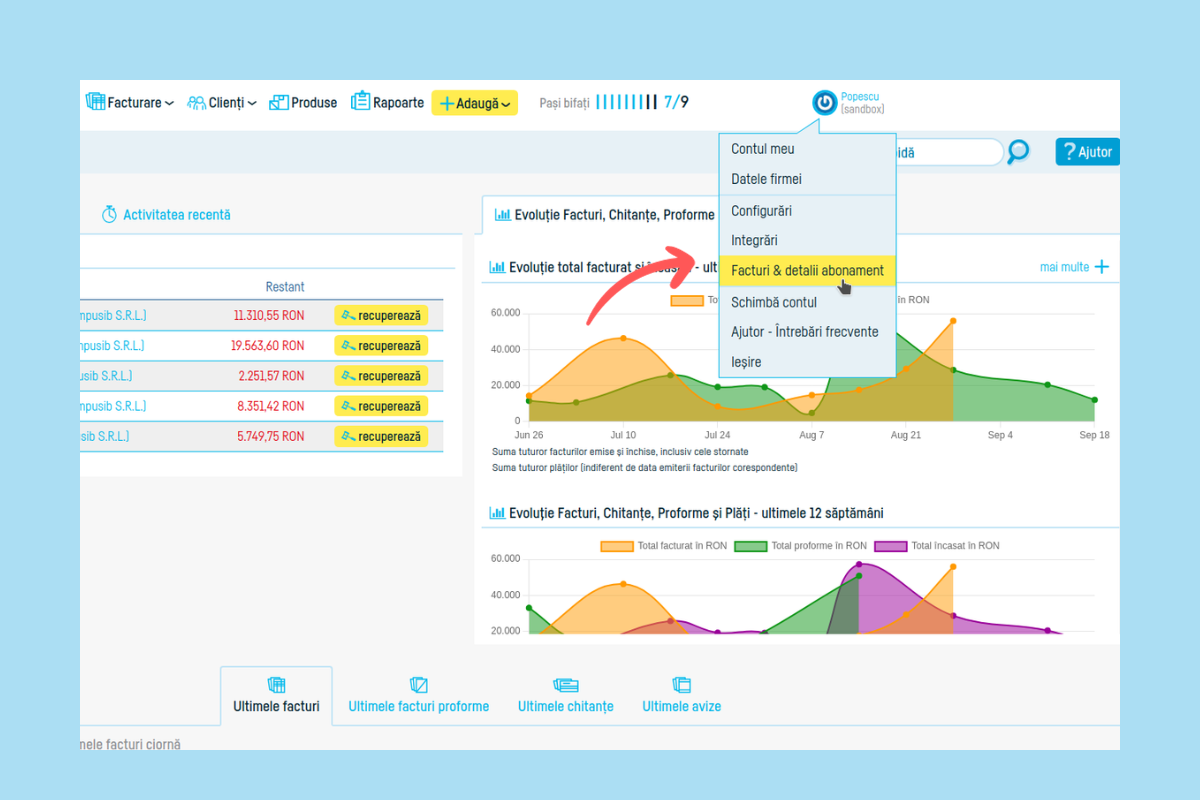Click recuperează for the 11.310,55 RON row
This screenshot has height=800, width=1200.
pyautogui.click(x=381, y=315)
